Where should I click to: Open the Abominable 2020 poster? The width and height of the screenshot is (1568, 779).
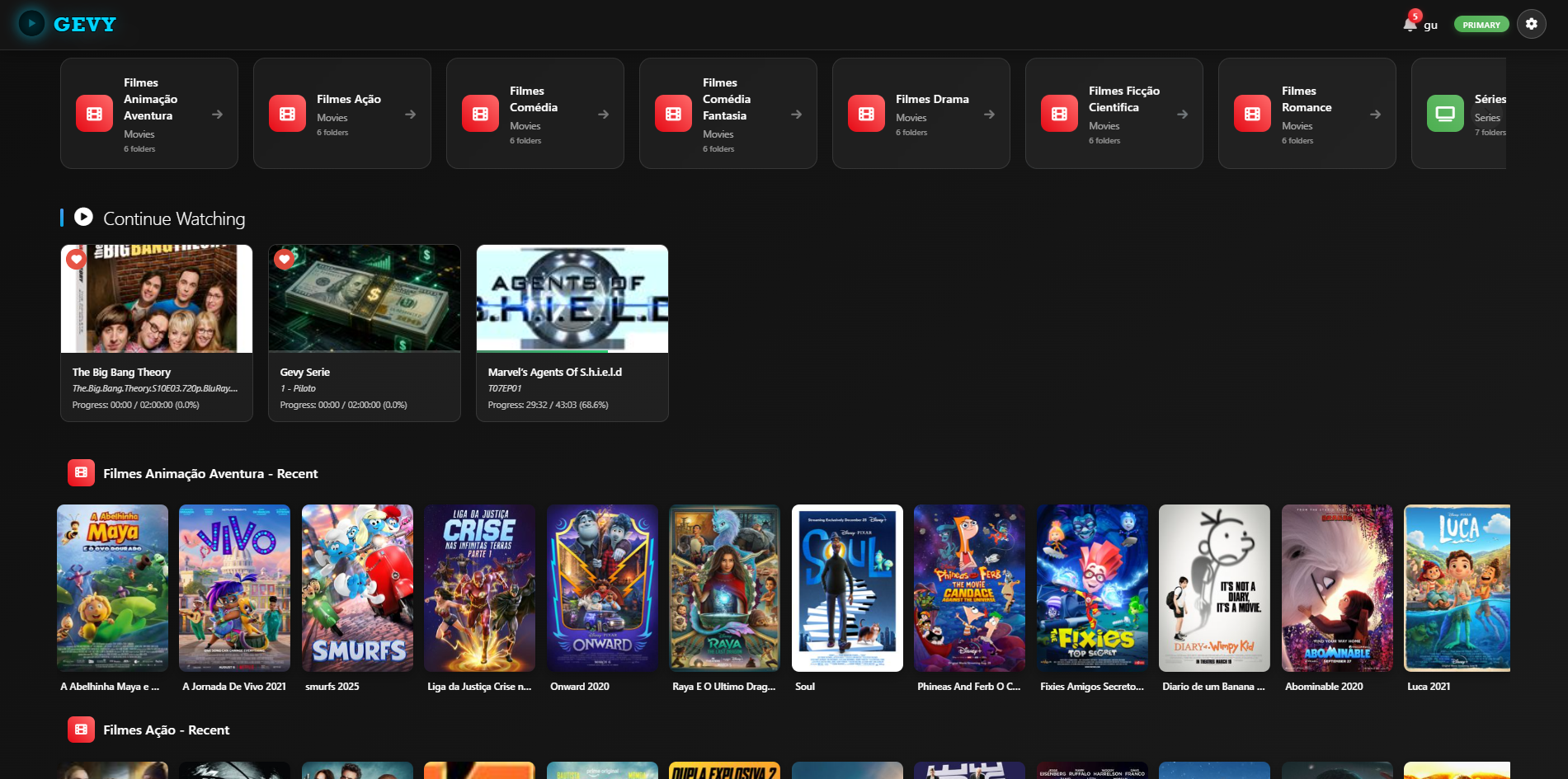[1337, 588]
